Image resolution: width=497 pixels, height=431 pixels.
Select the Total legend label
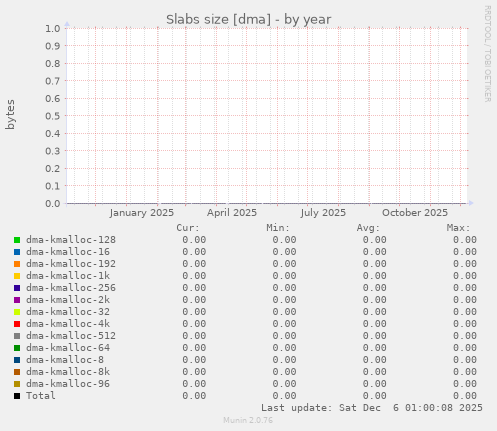coord(41,396)
